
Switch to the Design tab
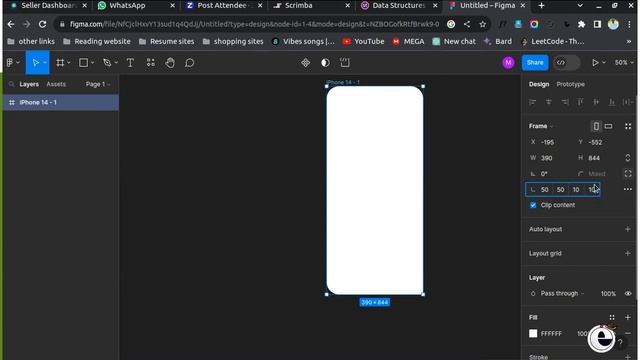539,84
